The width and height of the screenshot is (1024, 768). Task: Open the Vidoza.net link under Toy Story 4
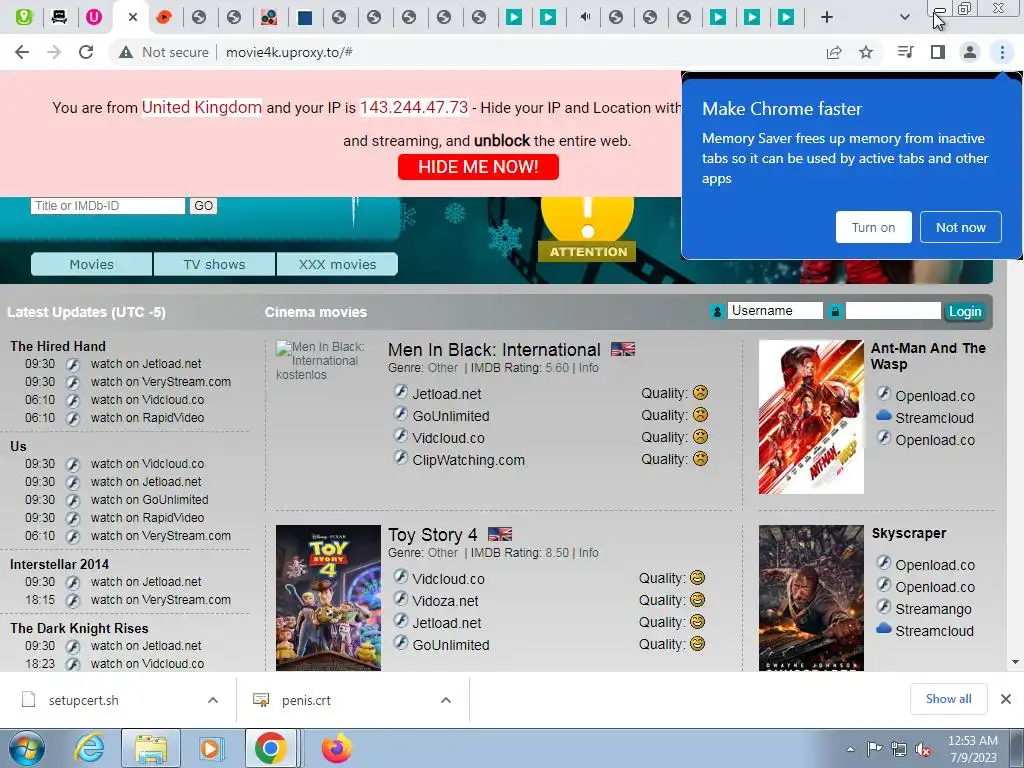(445, 601)
